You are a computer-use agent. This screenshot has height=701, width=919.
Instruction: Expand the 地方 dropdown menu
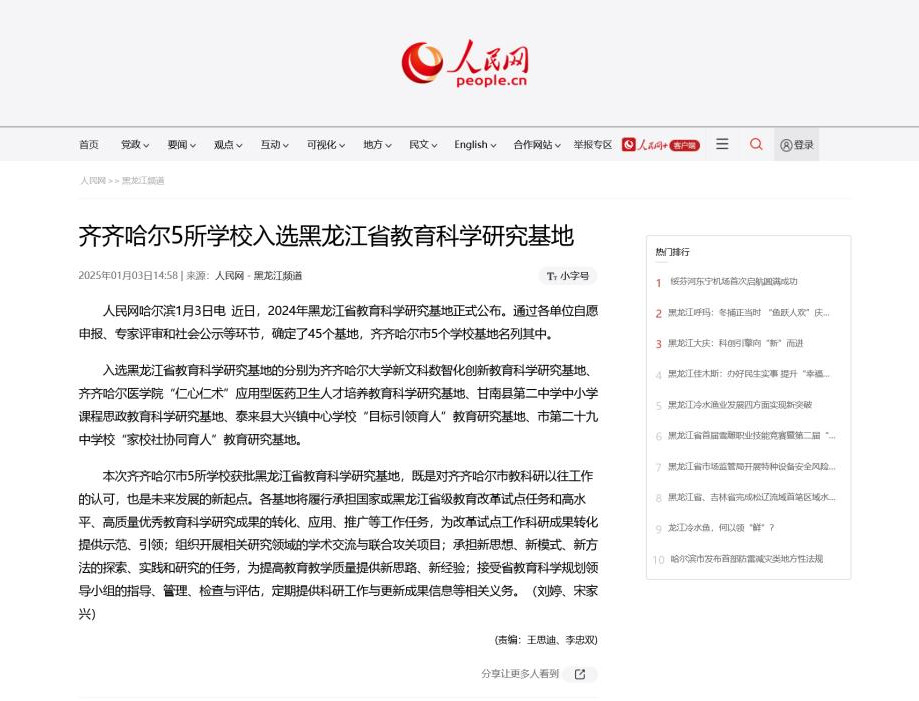[x=377, y=145]
